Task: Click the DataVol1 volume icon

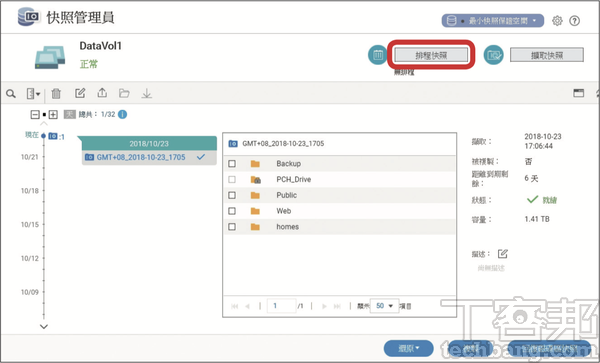Action: point(50,57)
